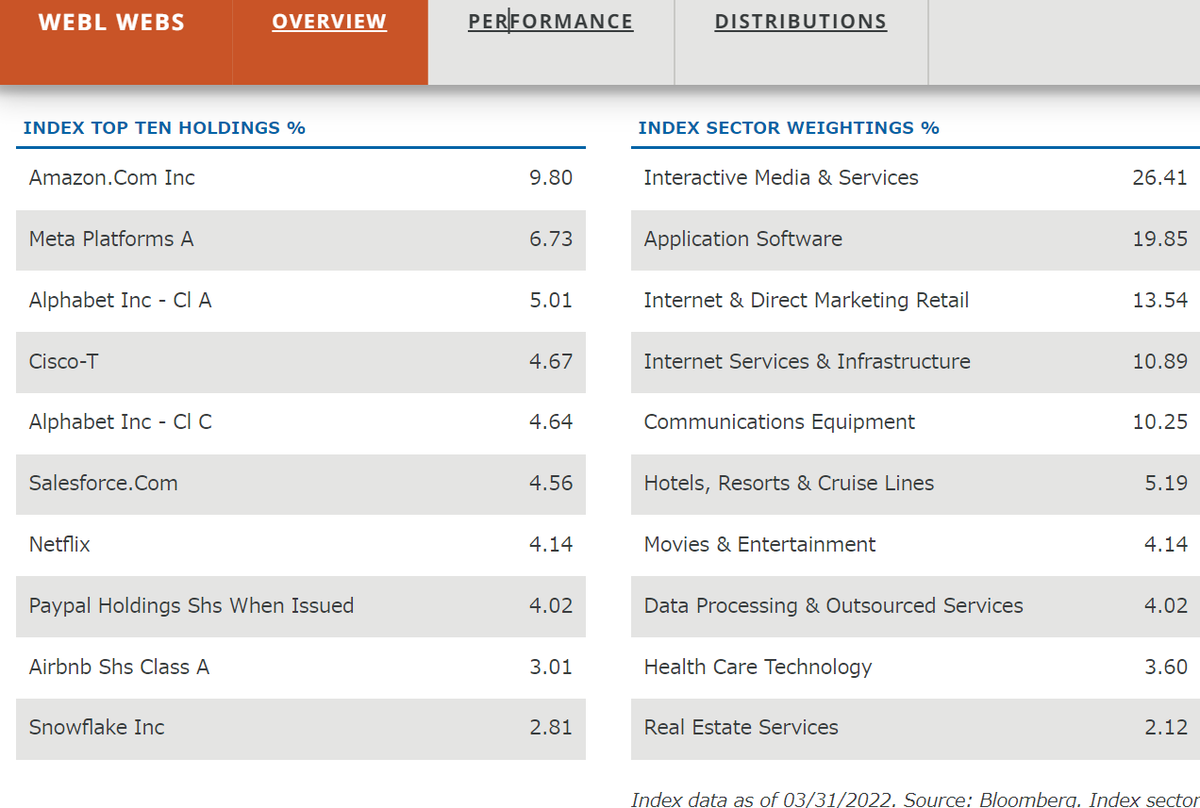Click the 5.19 sector weighting value
This screenshot has width=1200, height=808.
coord(1166,483)
